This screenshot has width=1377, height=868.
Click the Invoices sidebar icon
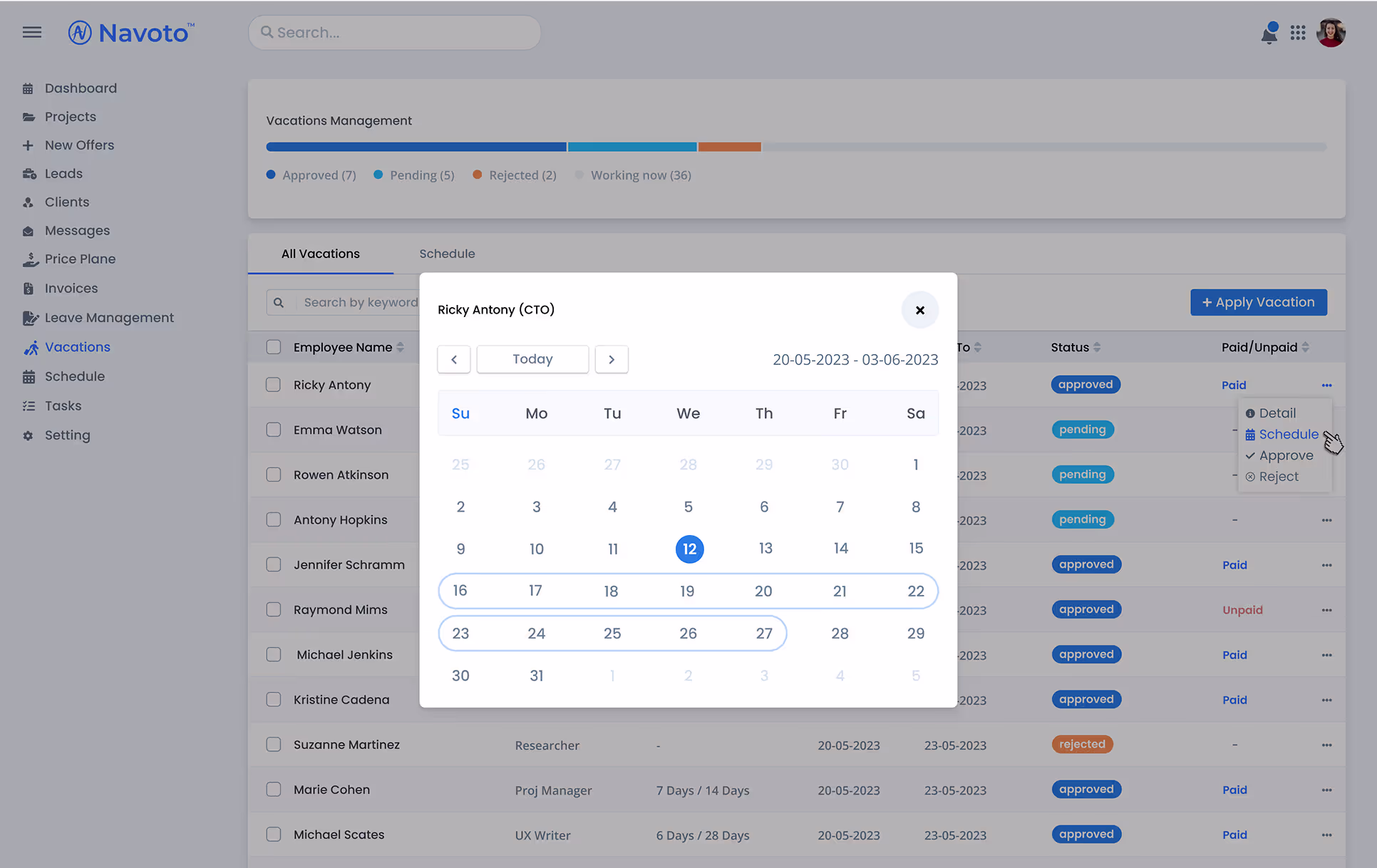29,289
